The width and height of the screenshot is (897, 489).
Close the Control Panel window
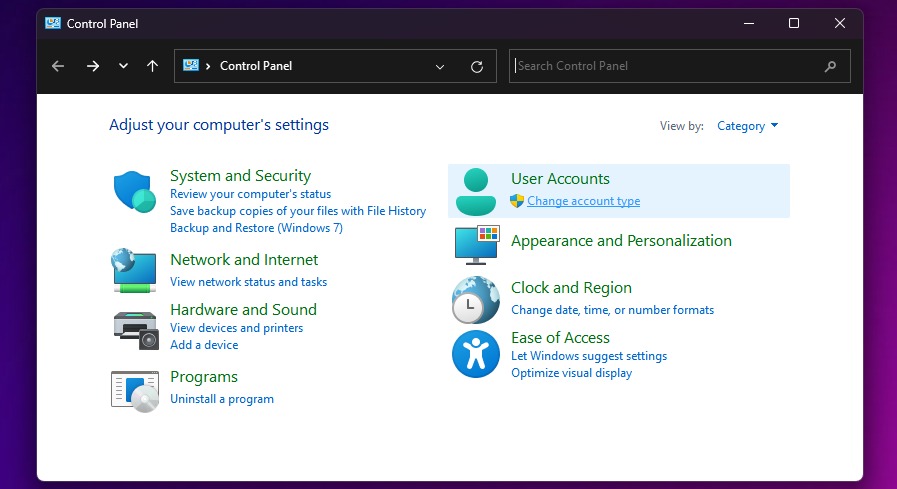840,23
